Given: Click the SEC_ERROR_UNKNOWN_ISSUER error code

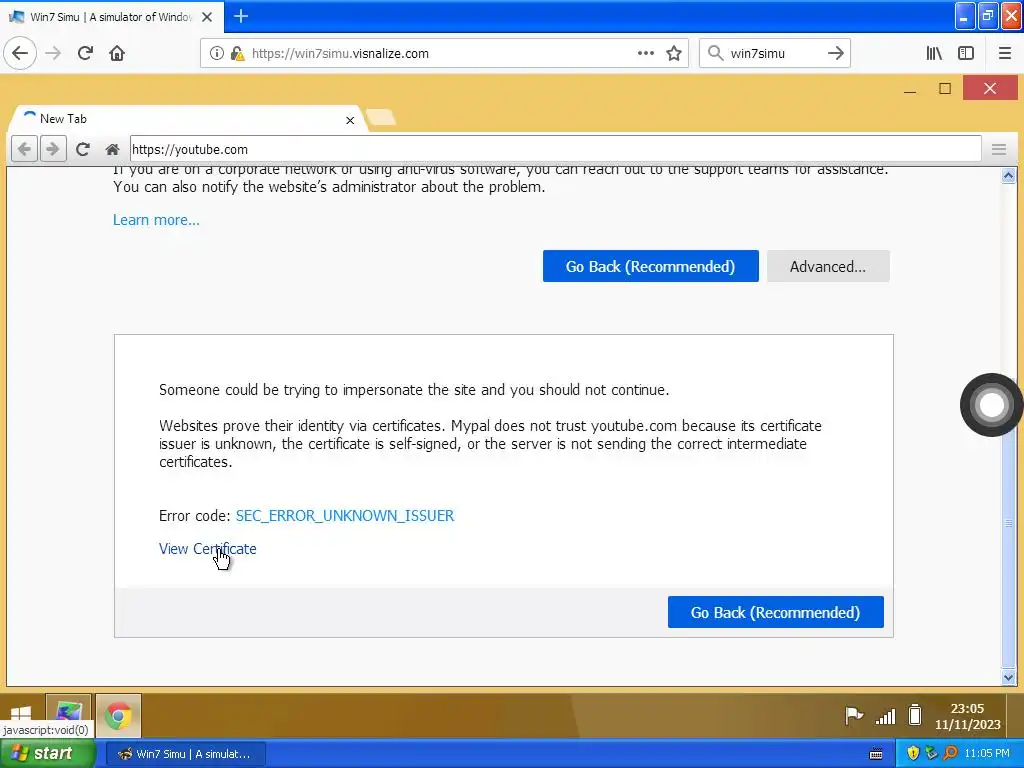Looking at the screenshot, I should click(345, 516).
